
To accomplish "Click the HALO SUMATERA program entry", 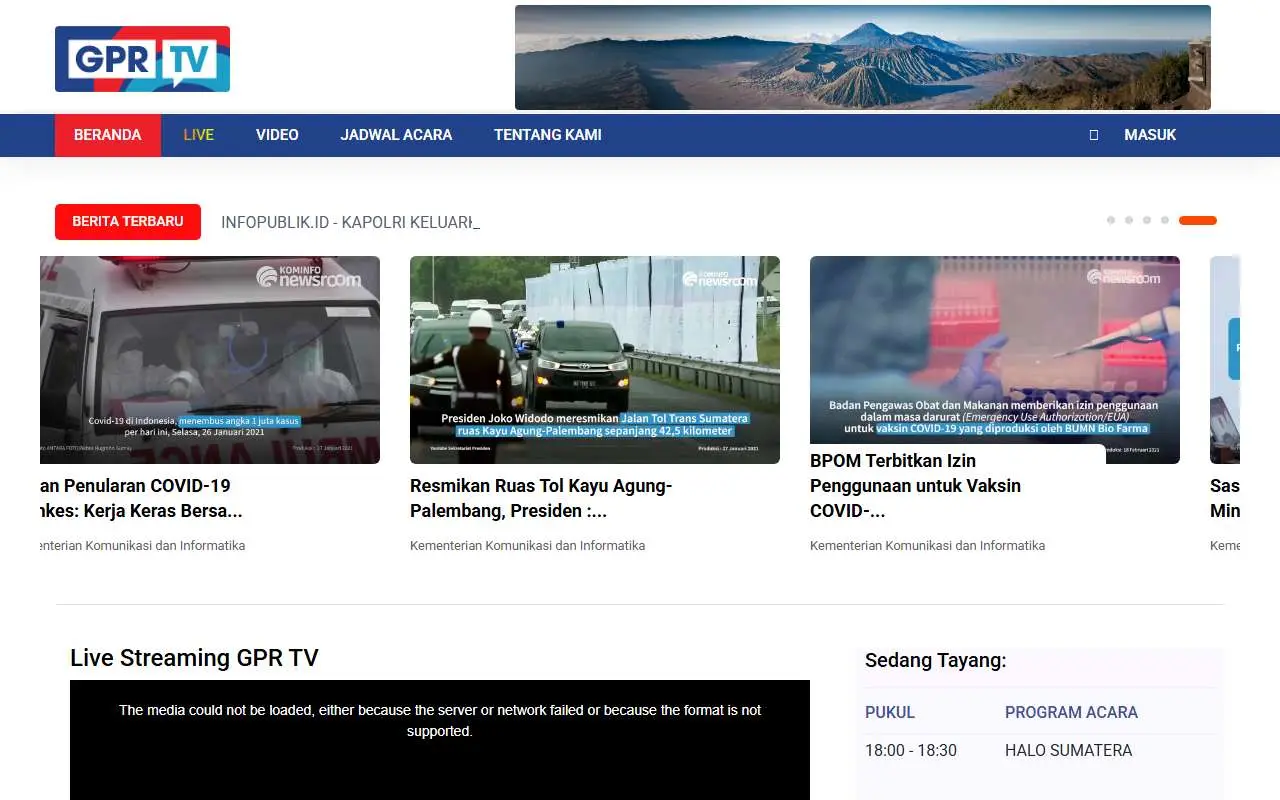I will point(1068,750).
